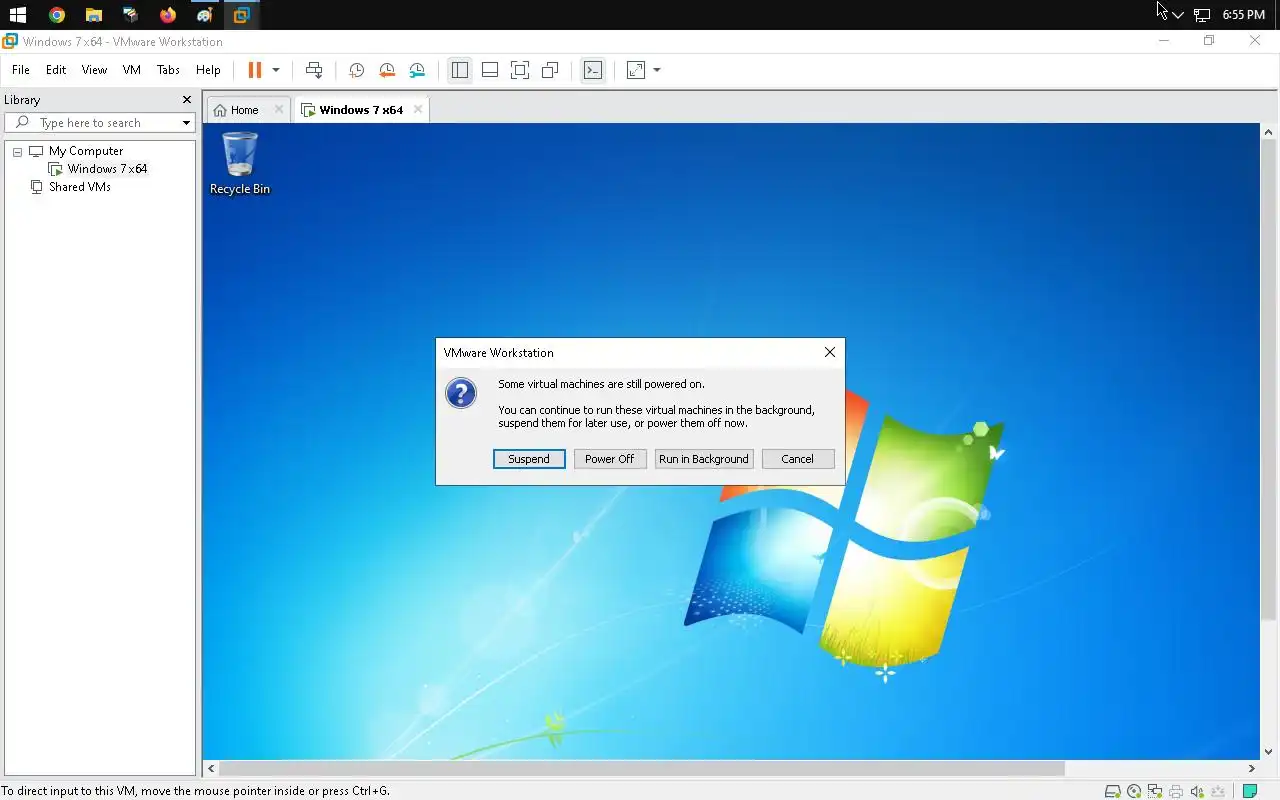Open the Edit menu
The width and height of the screenshot is (1280, 800).
(56, 70)
